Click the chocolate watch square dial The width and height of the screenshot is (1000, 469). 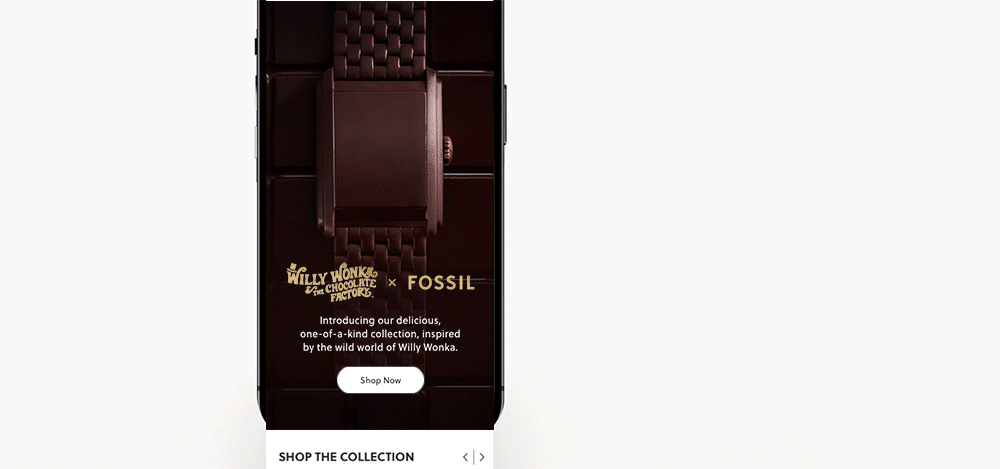coord(380,148)
